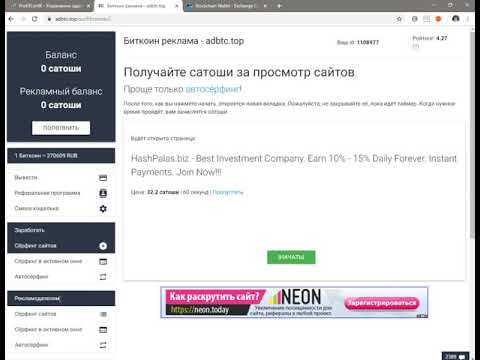Click the 1 Биткоин exchange rate bar

pyautogui.click(x=61, y=156)
